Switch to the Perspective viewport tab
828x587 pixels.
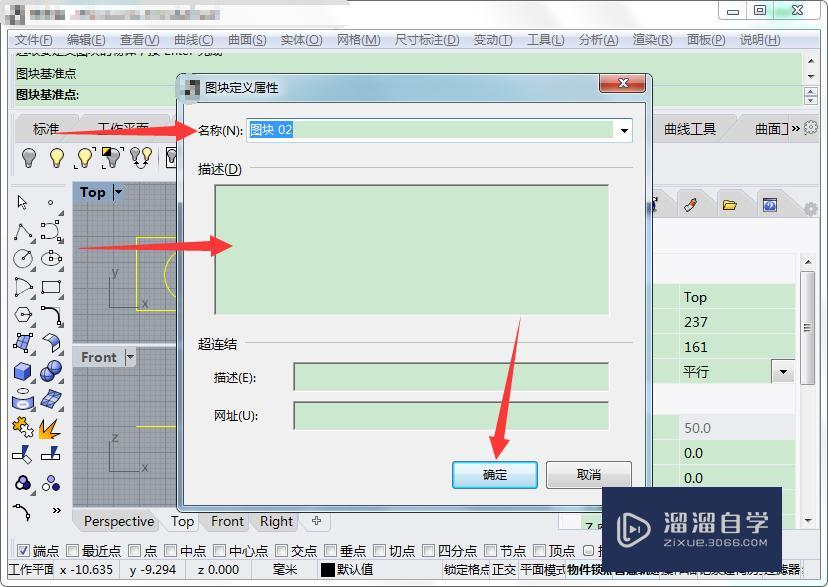119,522
